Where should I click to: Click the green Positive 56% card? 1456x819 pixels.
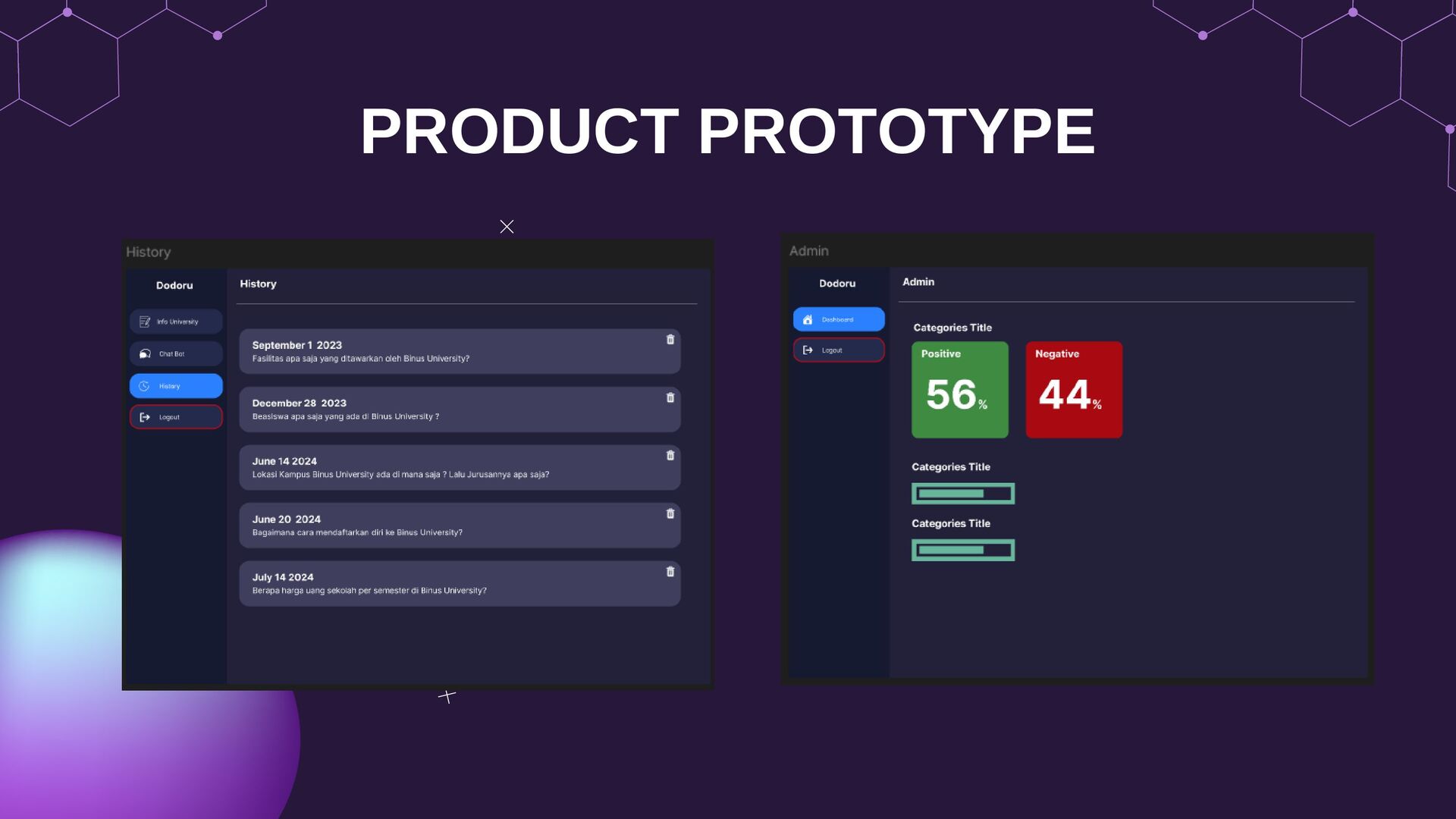tap(960, 390)
